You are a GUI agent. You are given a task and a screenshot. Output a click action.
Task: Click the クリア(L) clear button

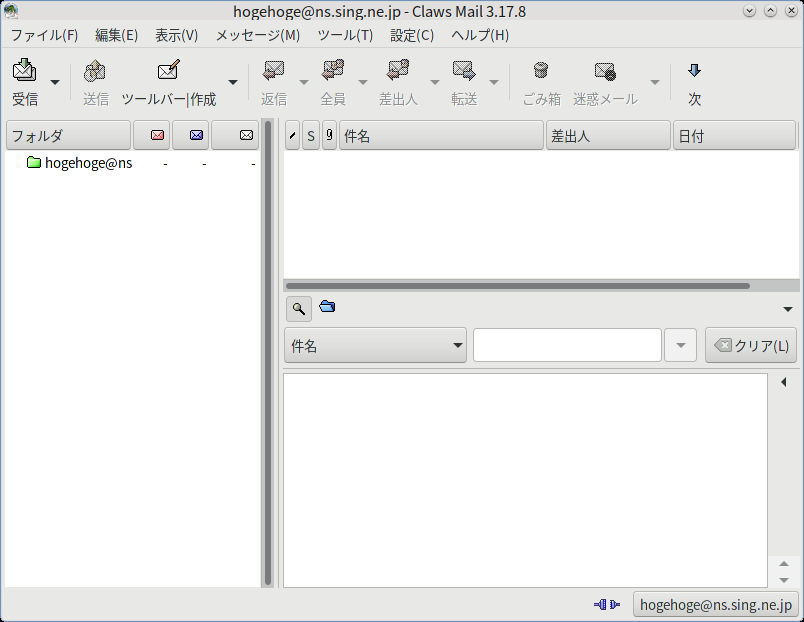(751, 346)
